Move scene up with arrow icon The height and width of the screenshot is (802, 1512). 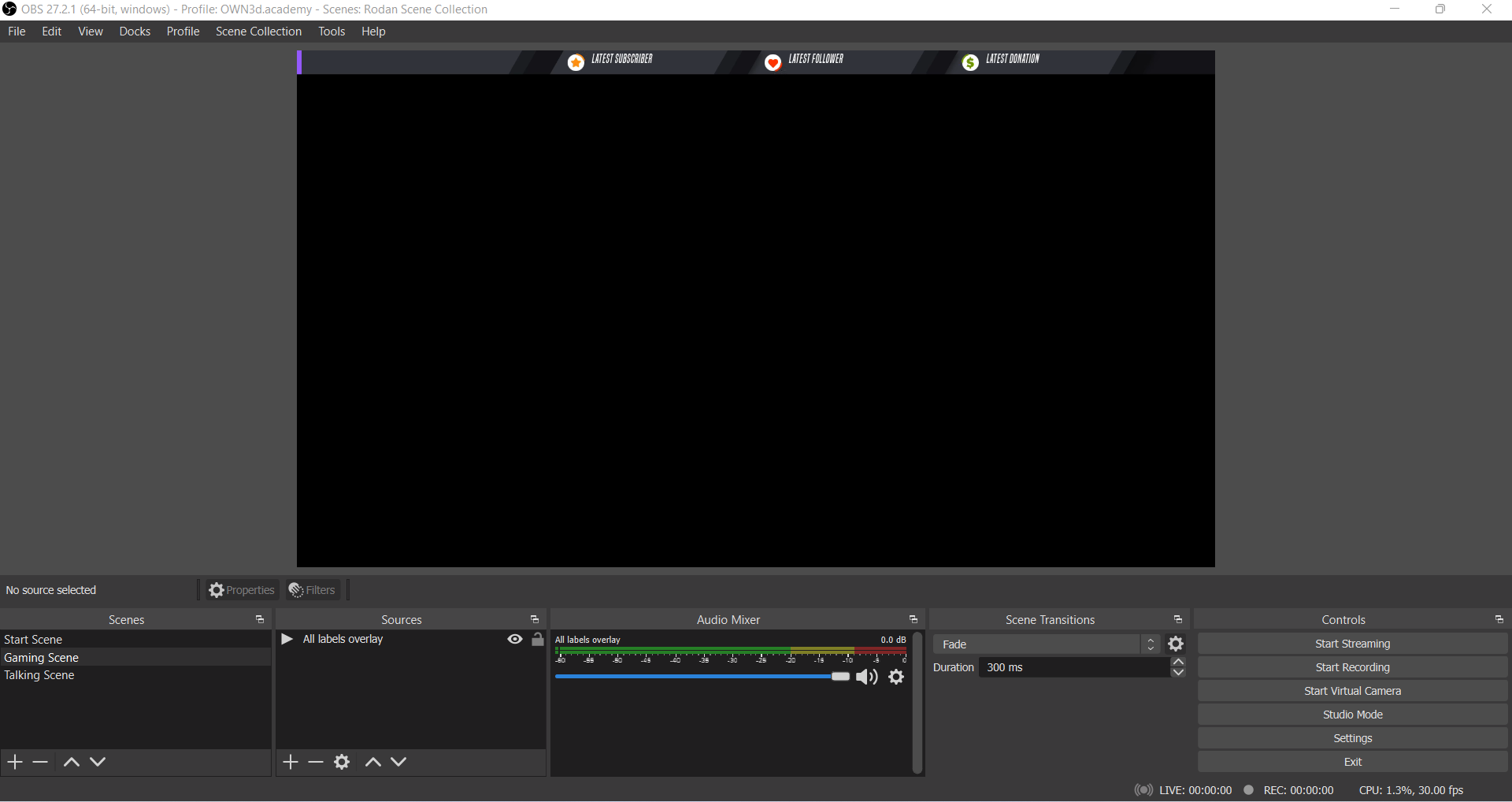(71, 762)
